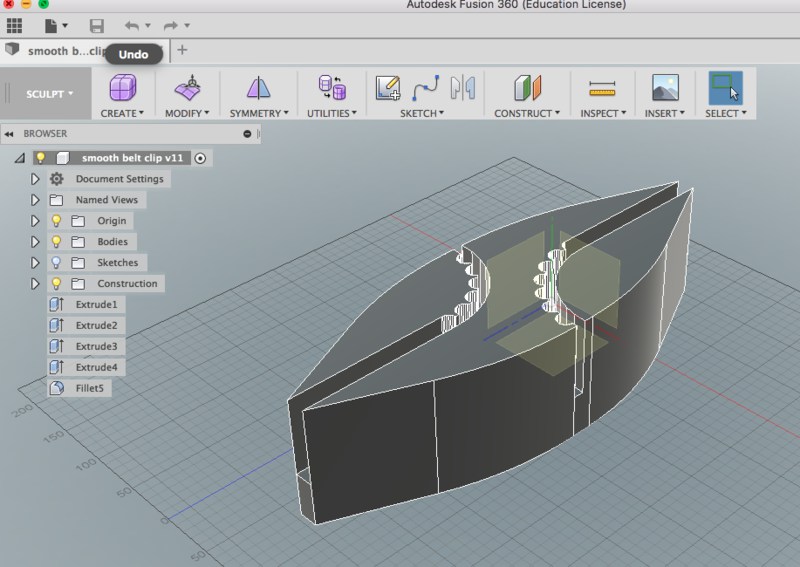Select the Spline sketch tool
This screenshot has height=567, width=800.
pyautogui.click(x=426, y=88)
